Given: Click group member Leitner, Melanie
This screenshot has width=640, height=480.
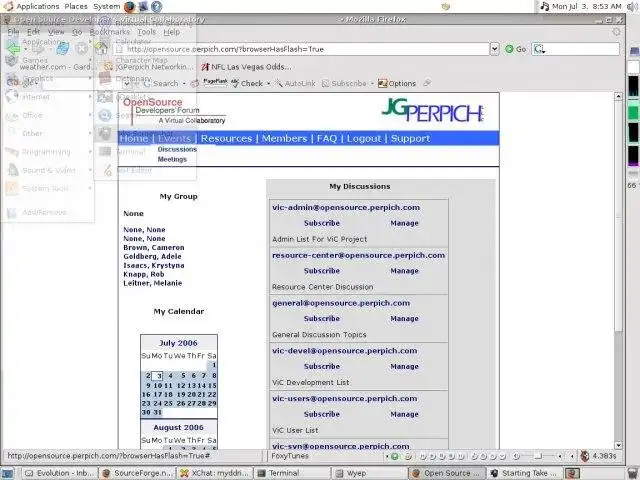Looking at the screenshot, I should pos(153,283).
